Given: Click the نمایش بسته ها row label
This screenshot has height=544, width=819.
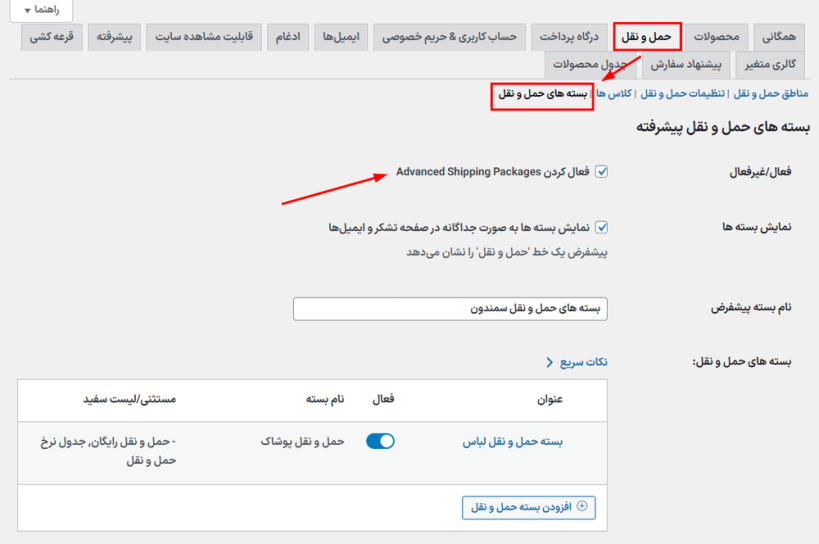Looking at the screenshot, I should tap(757, 227).
